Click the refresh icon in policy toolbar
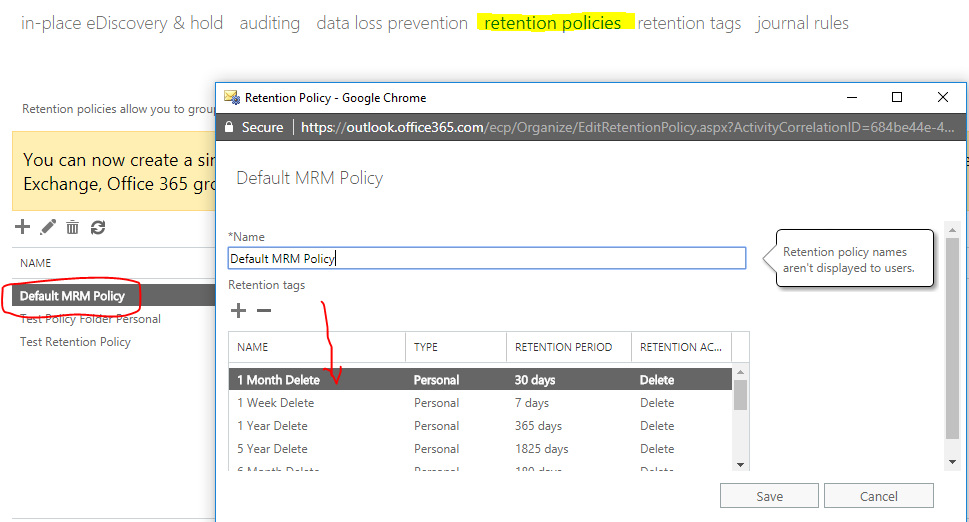 tap(97, 227)
